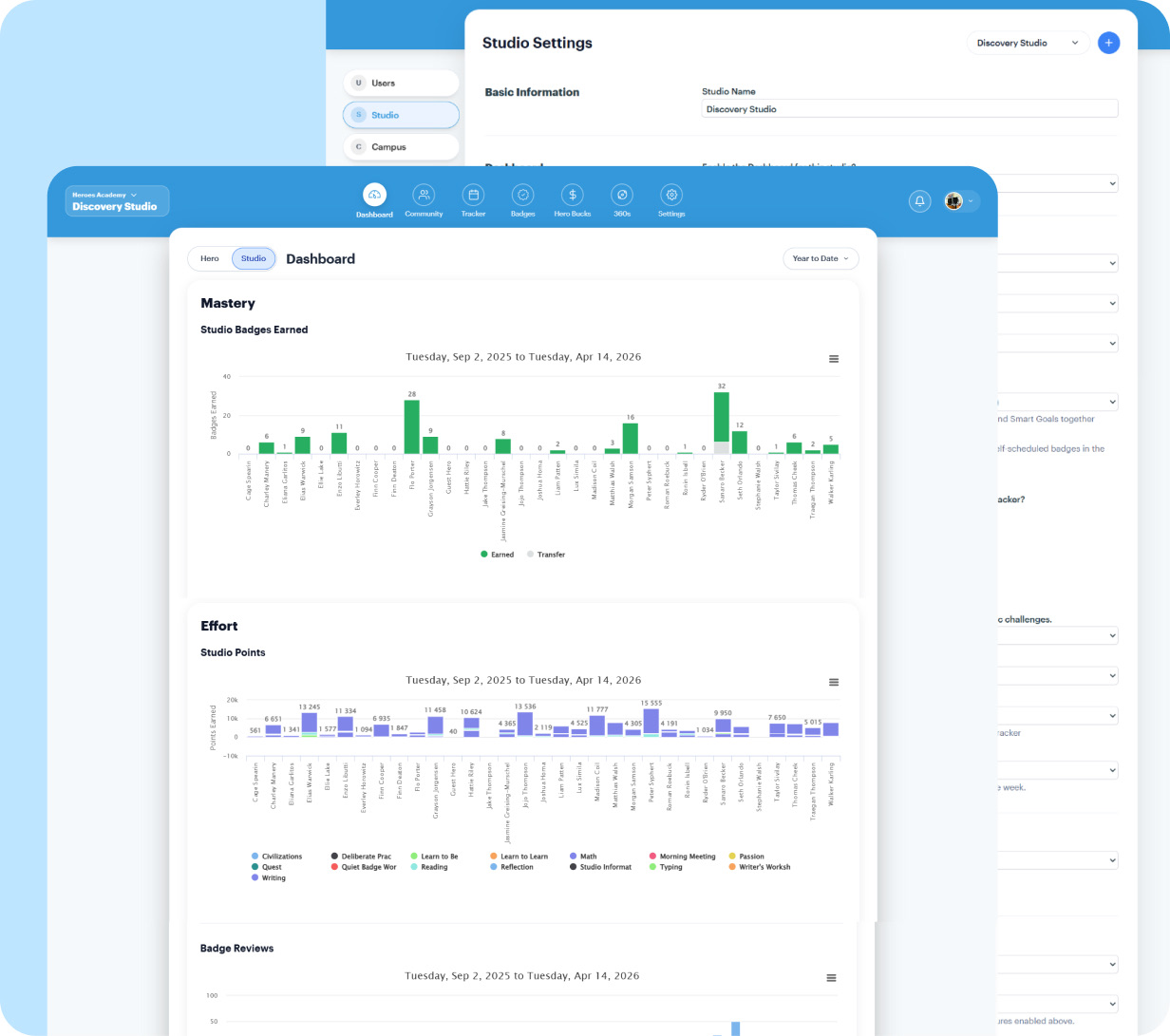Toggle the Civilizations legend series
The height and width of the screenshot is (1036, 1170).
(x=276, y=857)
